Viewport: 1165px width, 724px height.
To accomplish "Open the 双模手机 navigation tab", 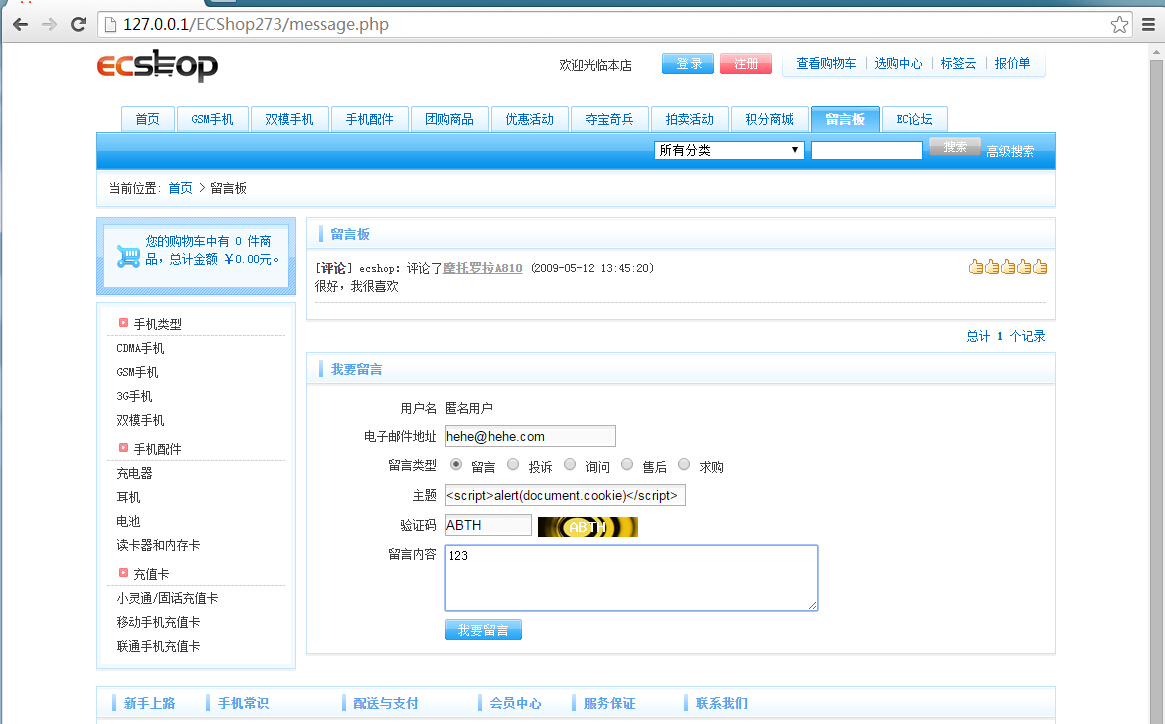I will pos(289,119).
